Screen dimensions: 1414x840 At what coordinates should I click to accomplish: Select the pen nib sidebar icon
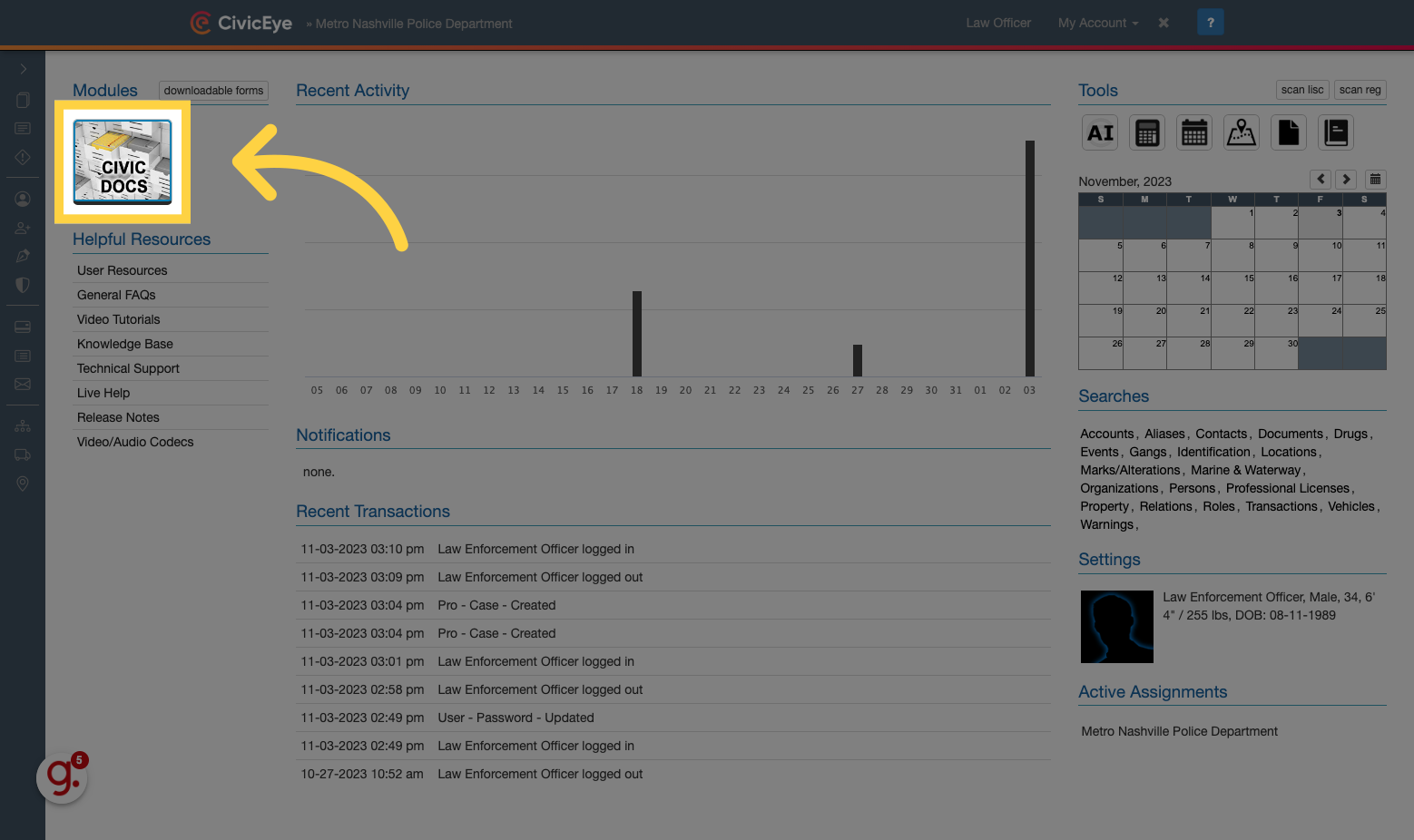pyautogui.click(x=23, y=256)
